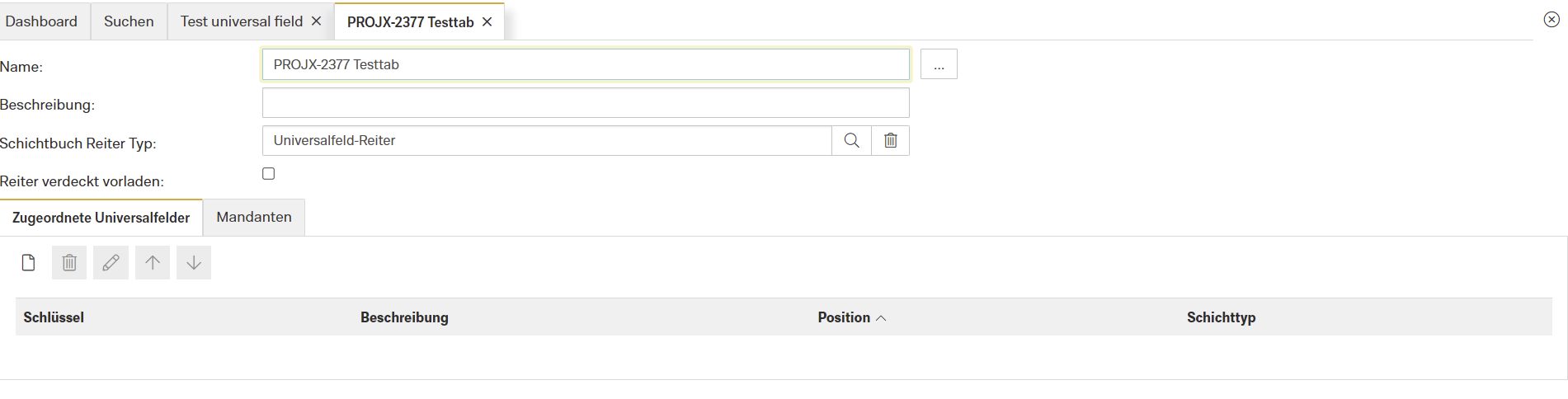The image size is (1568, 399).
Task: Focus the Name text field
Action: click(x=586, y=65)
